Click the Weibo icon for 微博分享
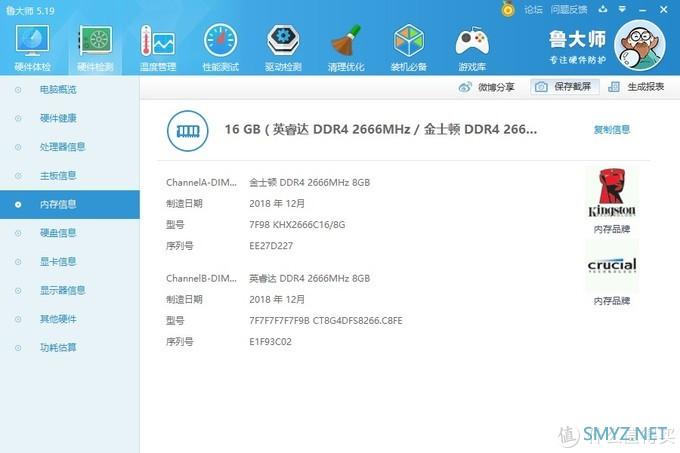 click(x=464, y=87)
